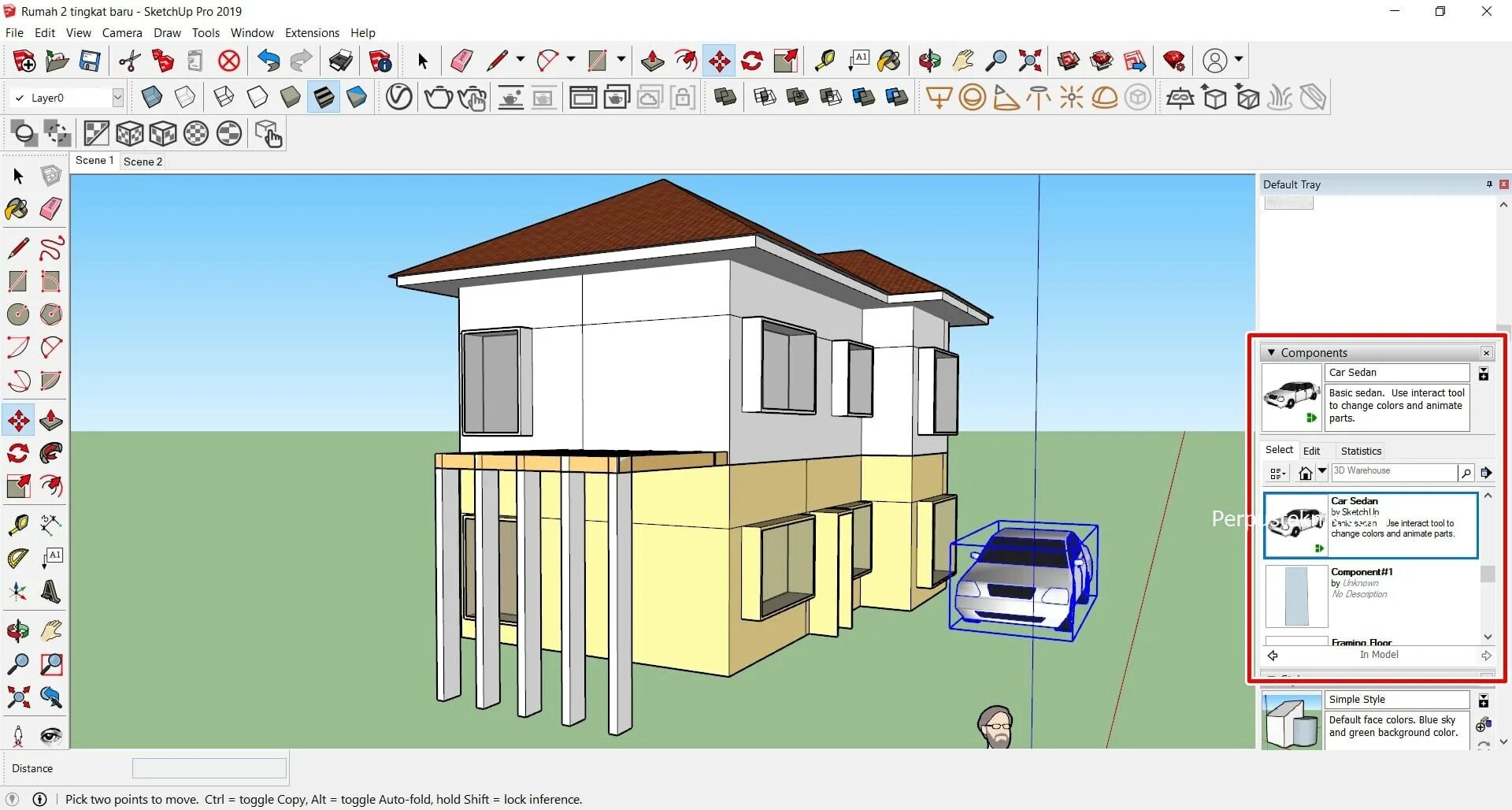Click the Distance measurement input box

[209, 768]
